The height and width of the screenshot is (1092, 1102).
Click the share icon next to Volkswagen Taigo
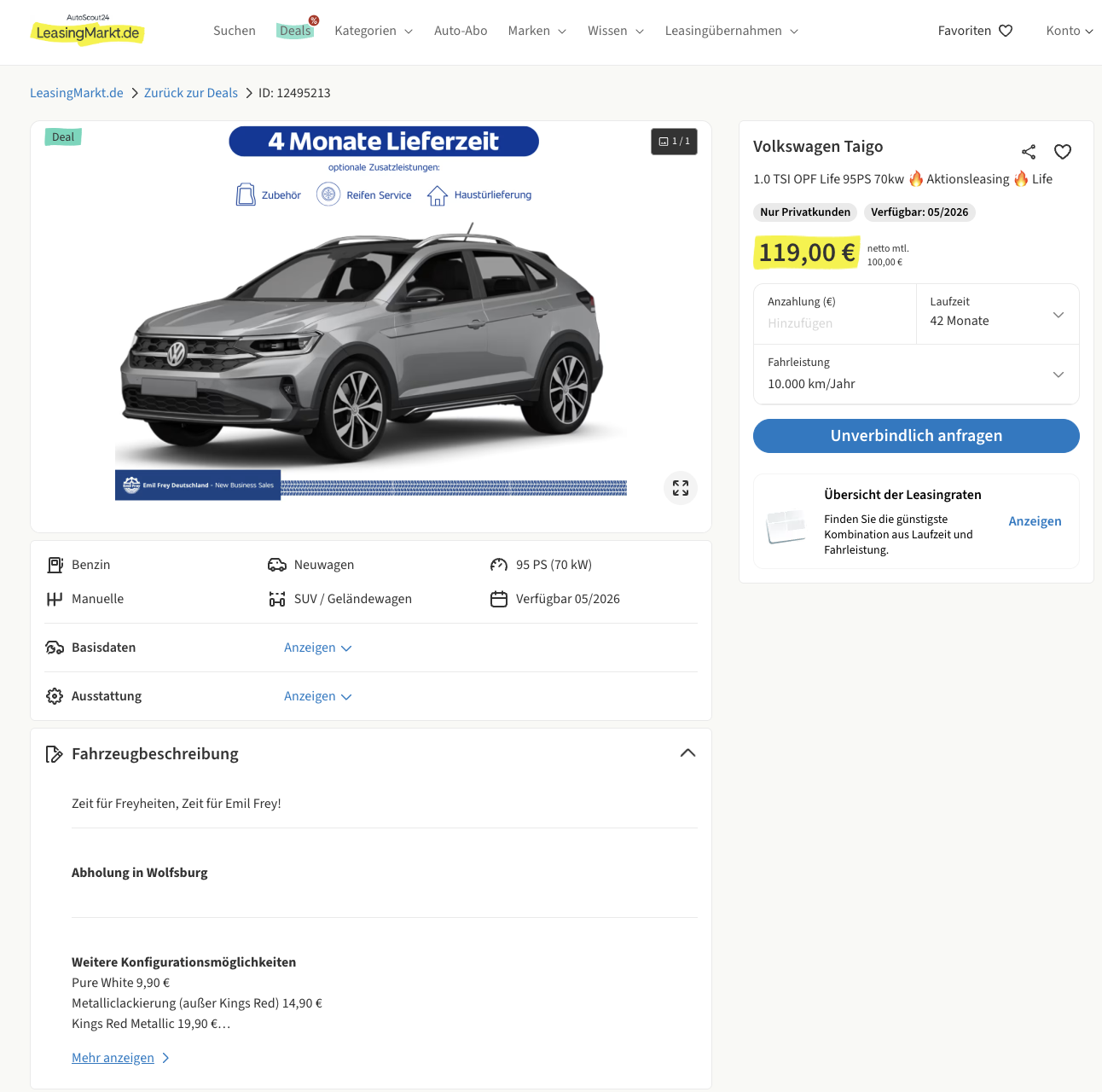[x=1029, y=152]
